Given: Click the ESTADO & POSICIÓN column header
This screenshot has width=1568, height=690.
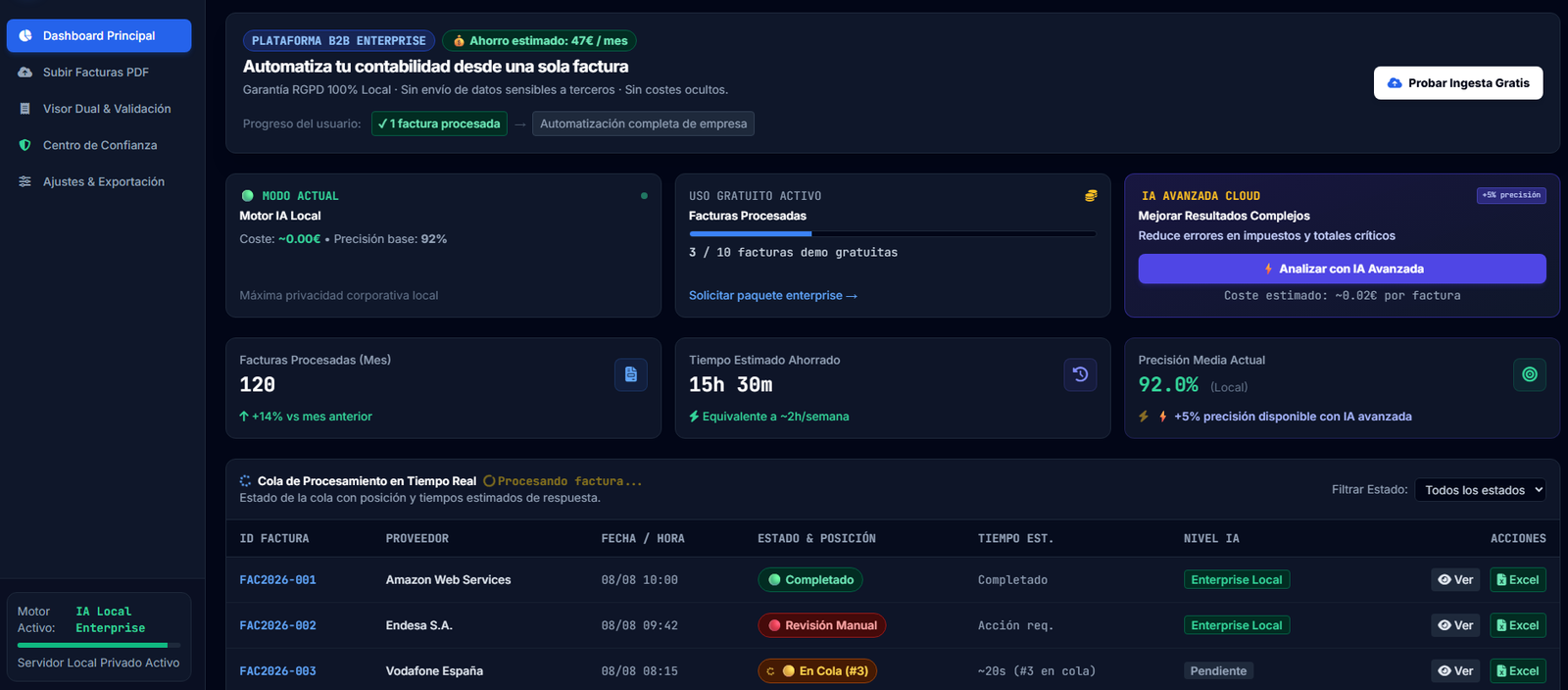Looking at the screenshot, I should 816,539.
